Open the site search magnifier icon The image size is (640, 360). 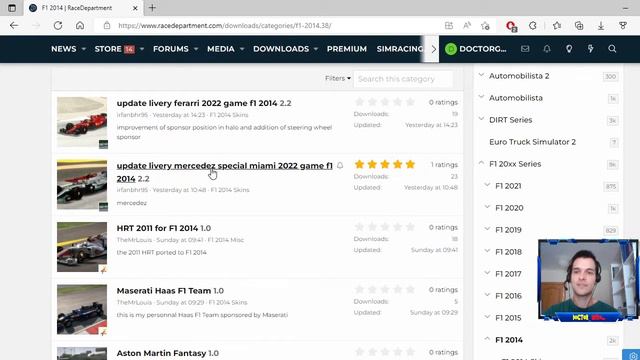pyautogui.click(x=612, y=49)
